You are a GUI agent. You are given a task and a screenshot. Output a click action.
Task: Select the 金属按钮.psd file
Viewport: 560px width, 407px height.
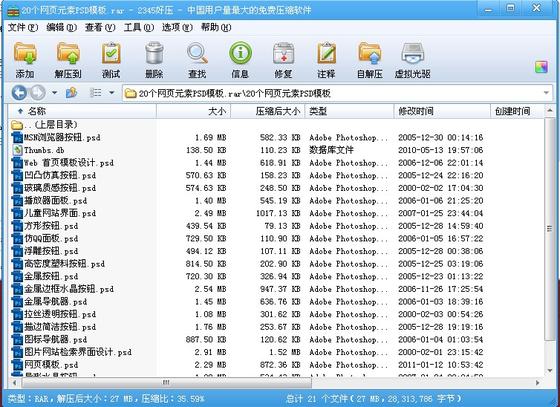tap(51, 276)
